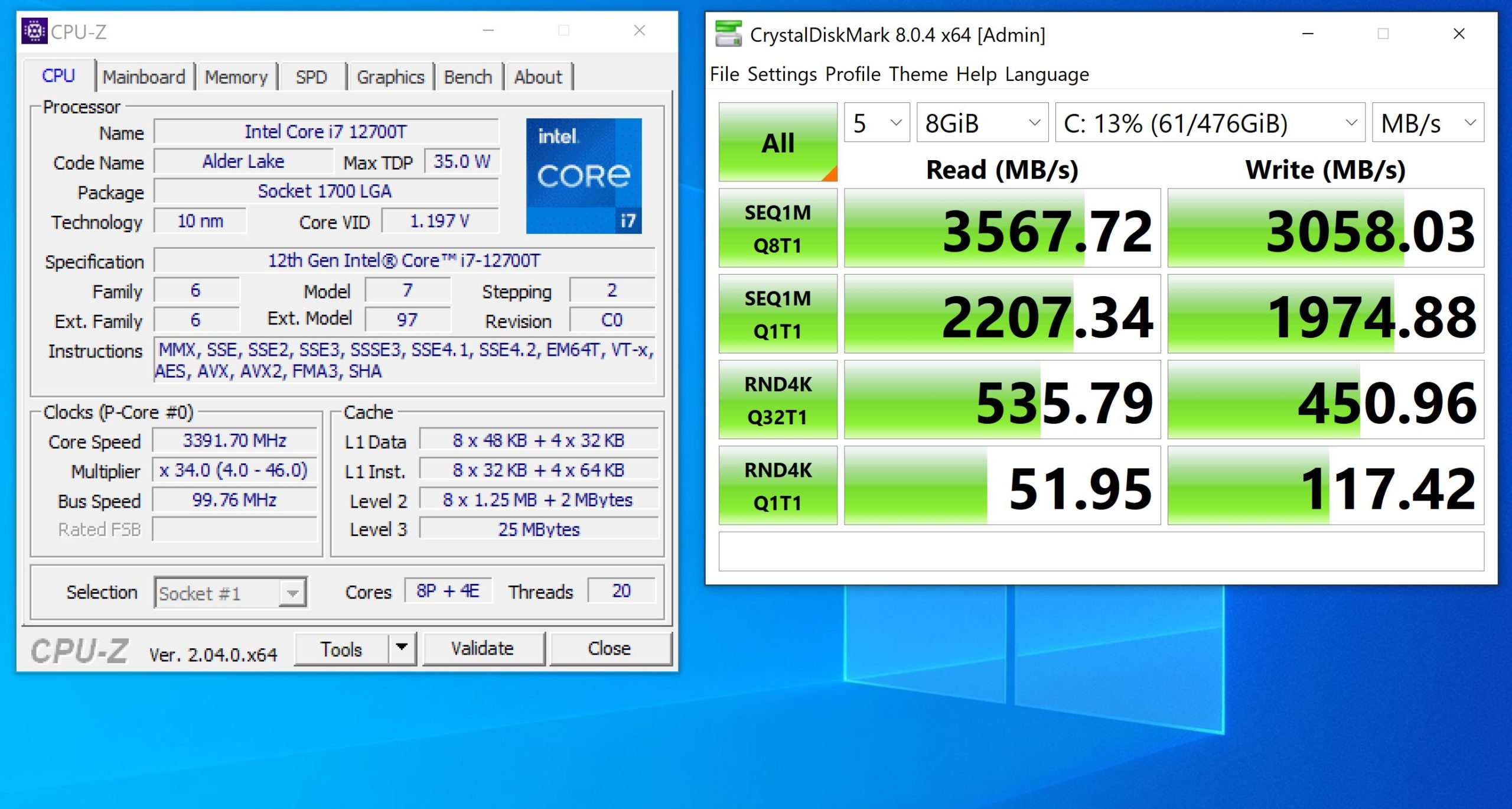Minimize the CrystalDiskMark window
The width and height of the screenshot is (1512, 809).
(1308, 34)
